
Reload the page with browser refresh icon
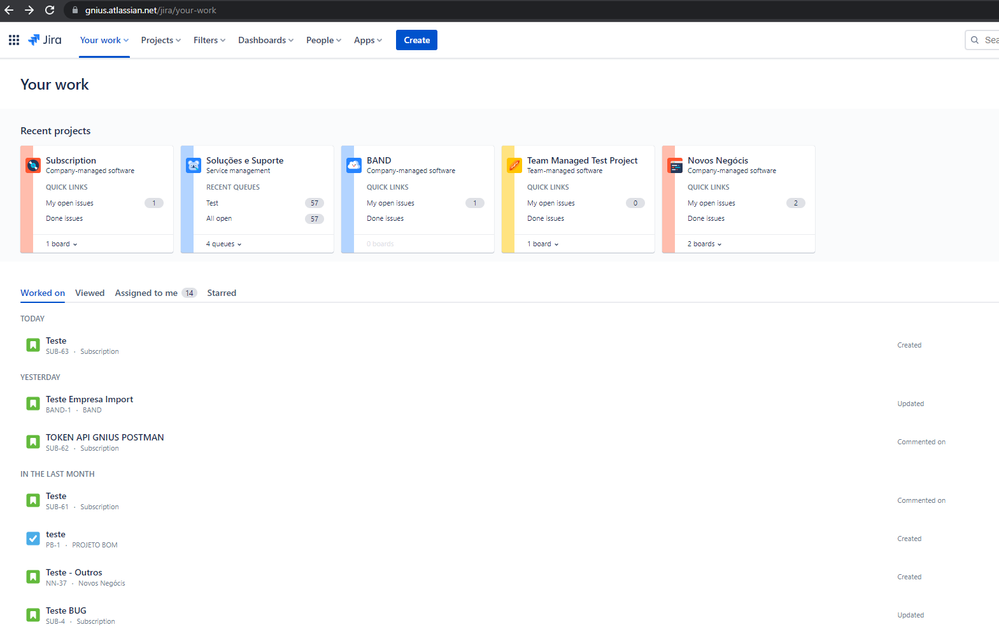50,10
